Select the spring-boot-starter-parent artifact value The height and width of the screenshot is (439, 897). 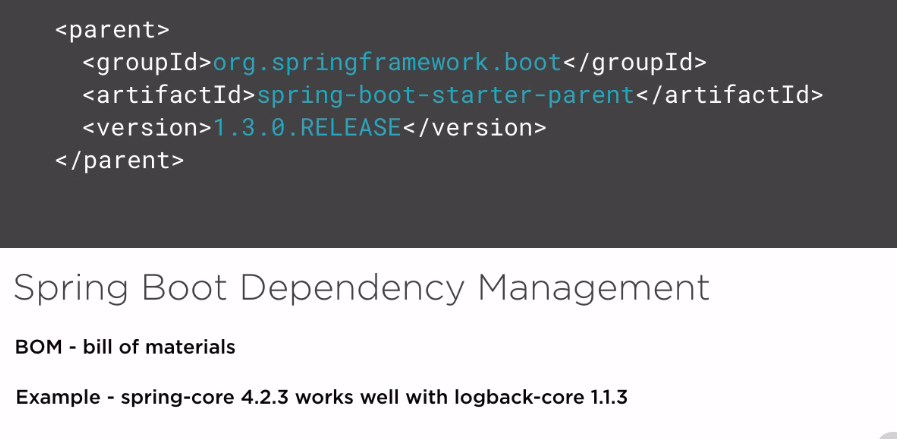(446, 96)
